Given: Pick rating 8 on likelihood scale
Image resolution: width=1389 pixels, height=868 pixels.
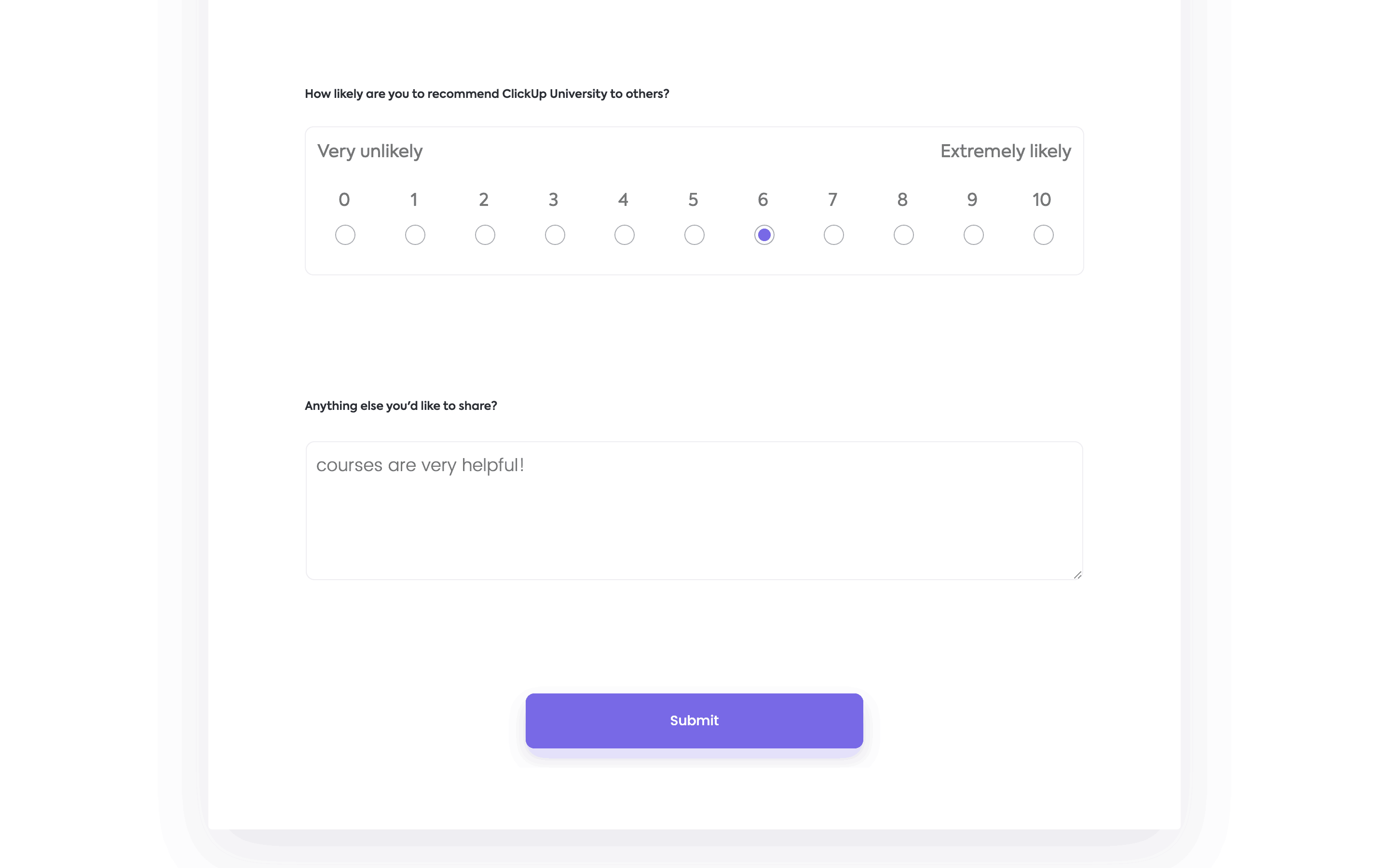Looking at the screenshot, I should pyautogui.click(x=903, y=235).
